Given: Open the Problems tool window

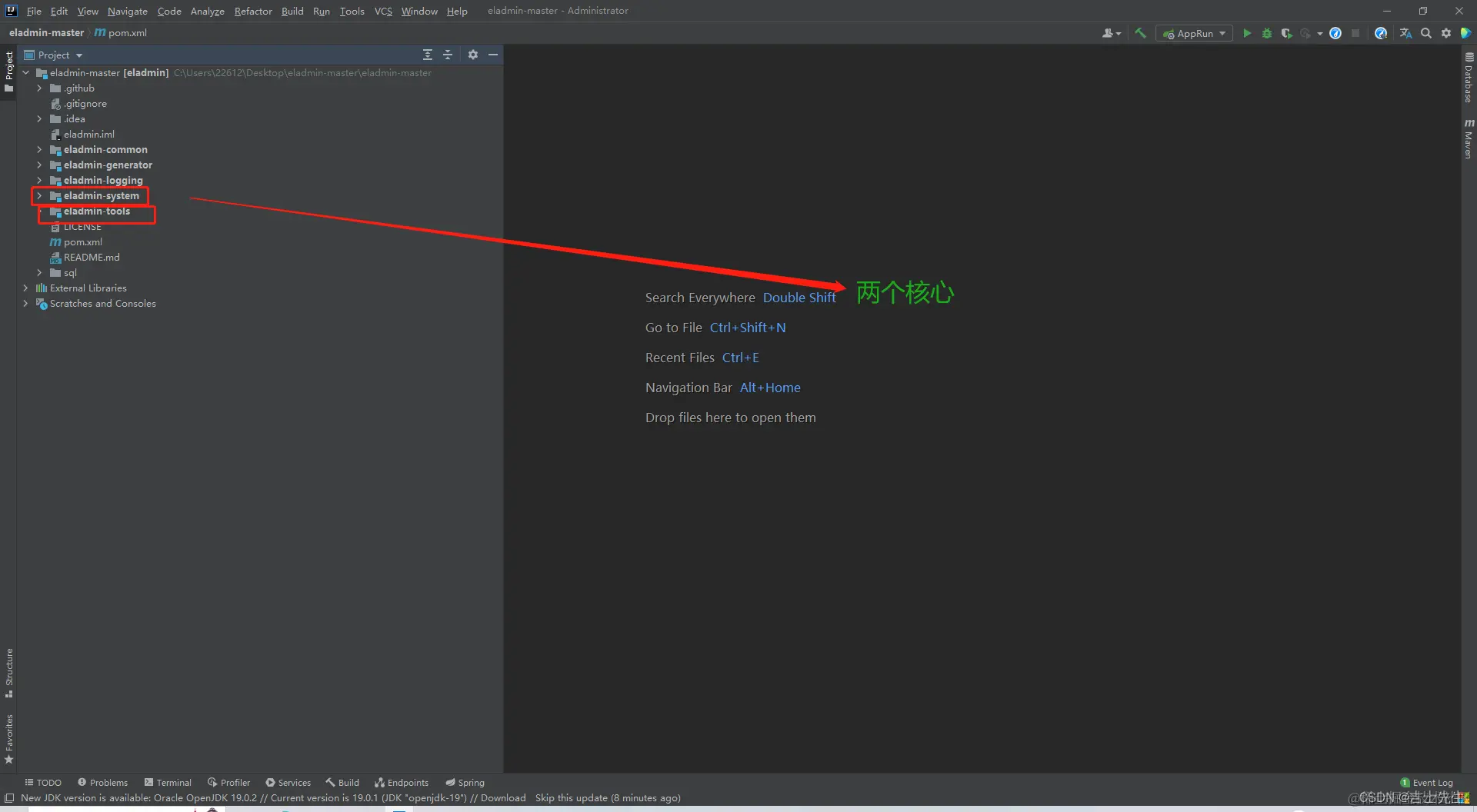Looking at the screenshot, I should coord(102,782).
